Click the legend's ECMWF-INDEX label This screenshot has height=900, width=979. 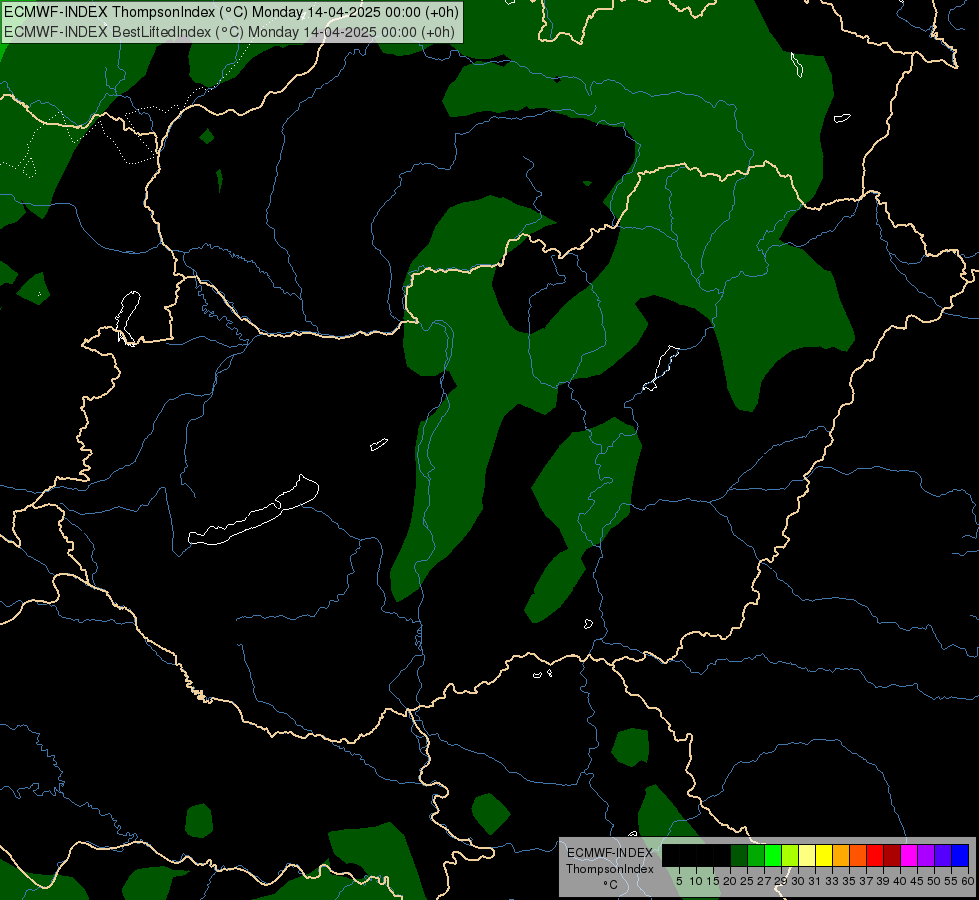[610, 853]
